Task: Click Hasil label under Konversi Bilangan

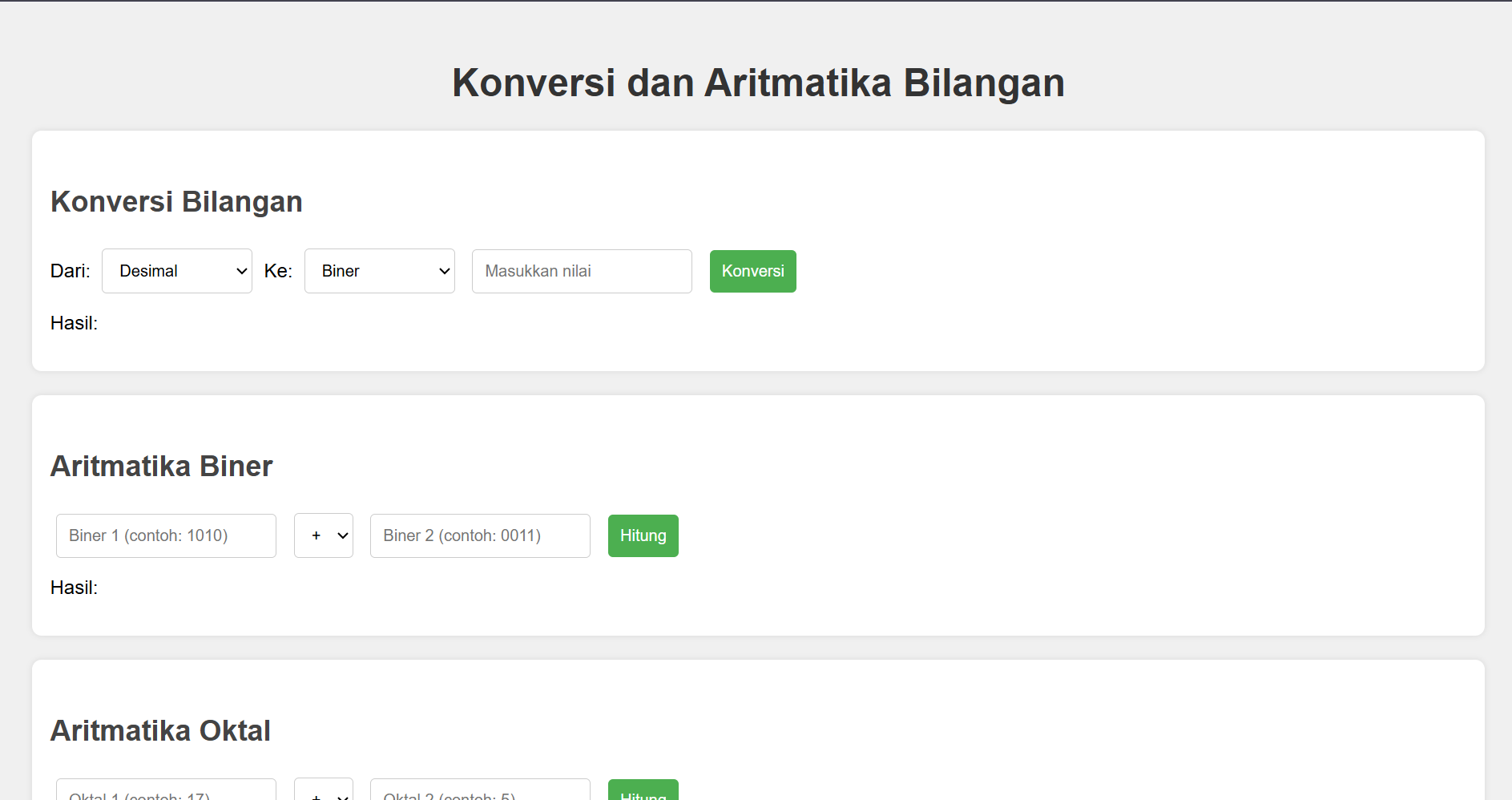Action: tap(74, 323)
